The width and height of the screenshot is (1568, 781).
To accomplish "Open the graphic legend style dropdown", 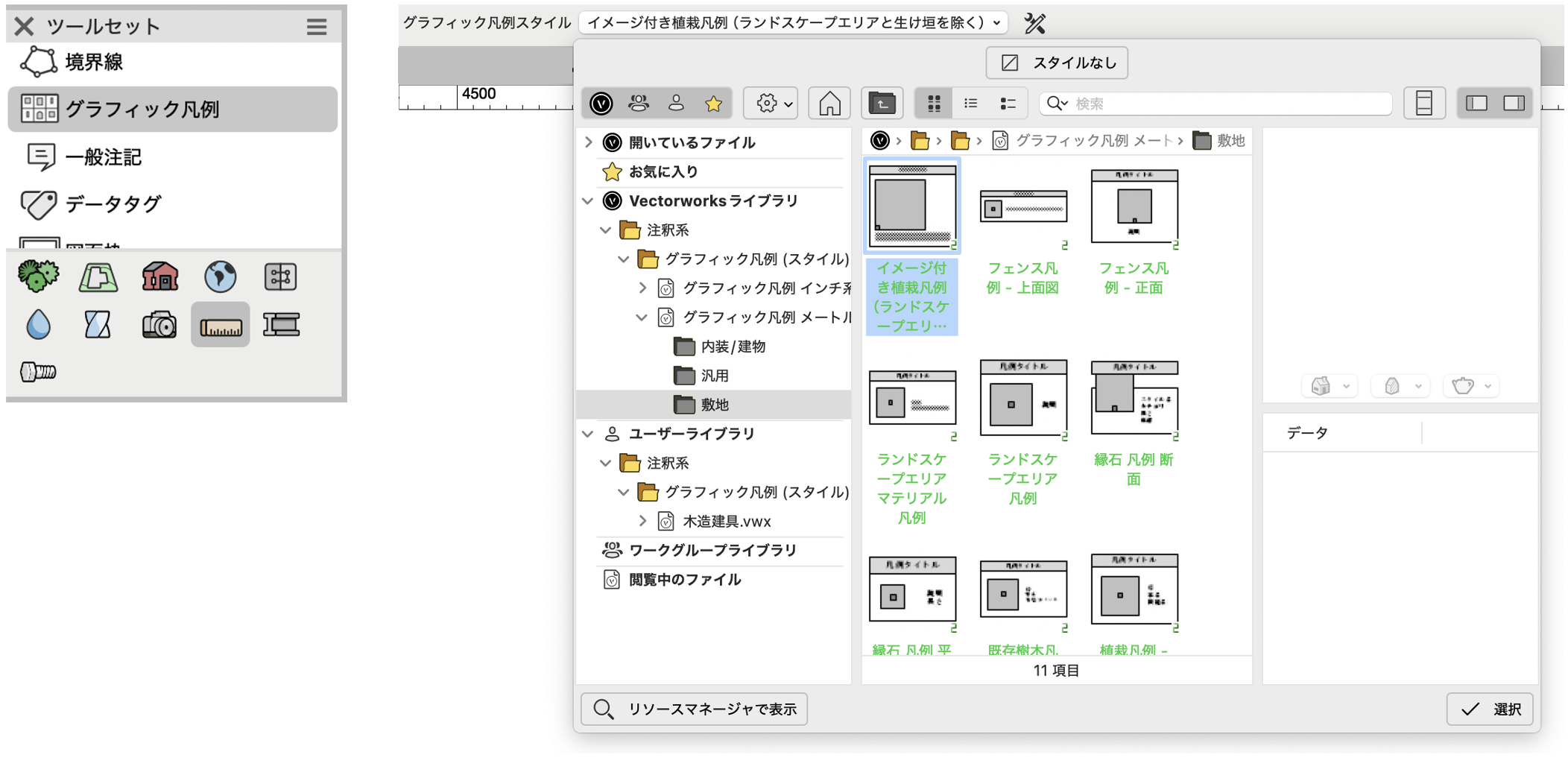I will click(x=793, y=23).
